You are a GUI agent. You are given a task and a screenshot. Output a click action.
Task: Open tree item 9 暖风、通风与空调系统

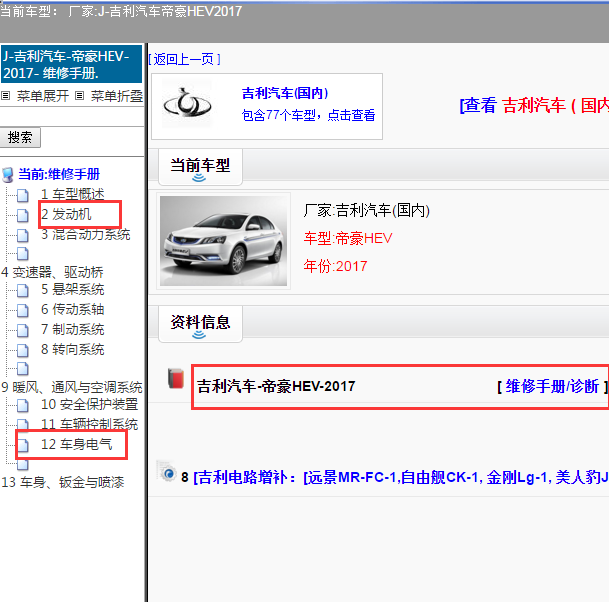click(x=72, y=387)
